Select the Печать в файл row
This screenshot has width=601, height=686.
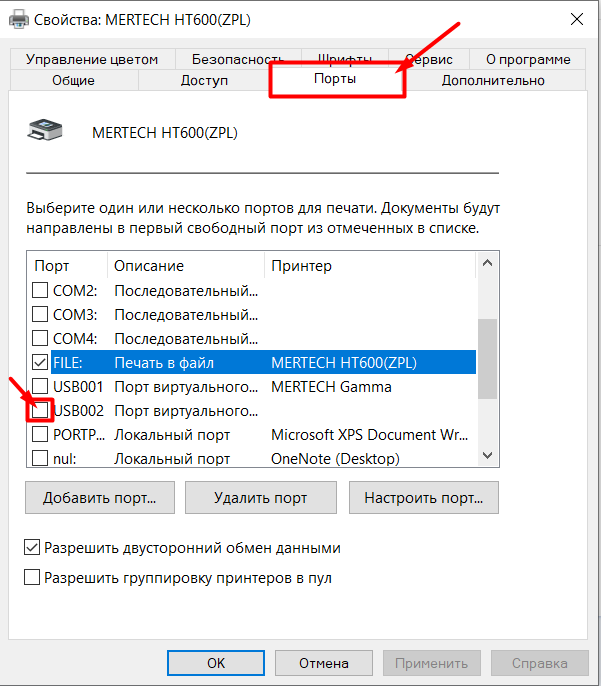click(263, 362)
